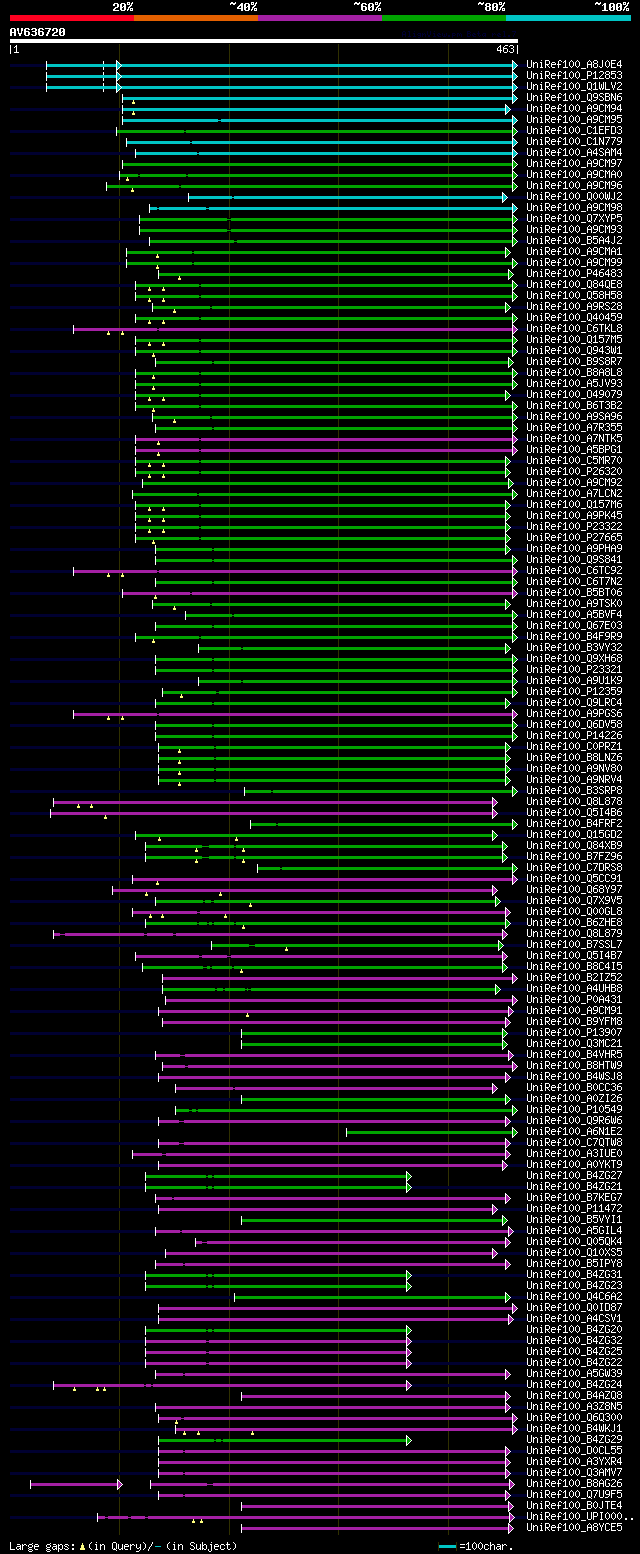
Task: Click the UniRef100_P26320 label
Action: coord(574,471)
